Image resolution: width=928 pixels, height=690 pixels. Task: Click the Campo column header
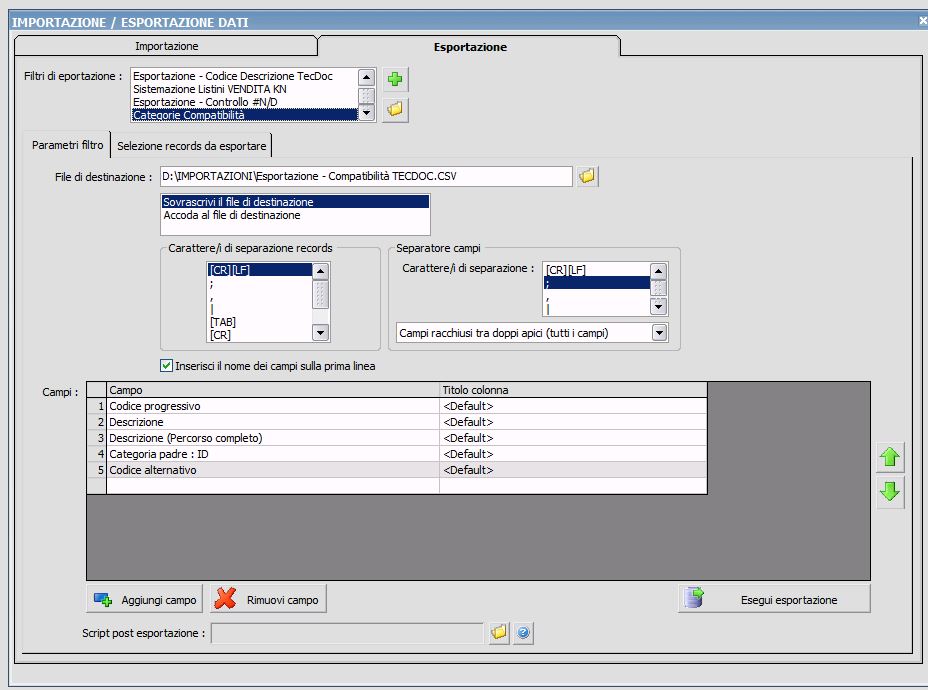[x=273, y=390]
